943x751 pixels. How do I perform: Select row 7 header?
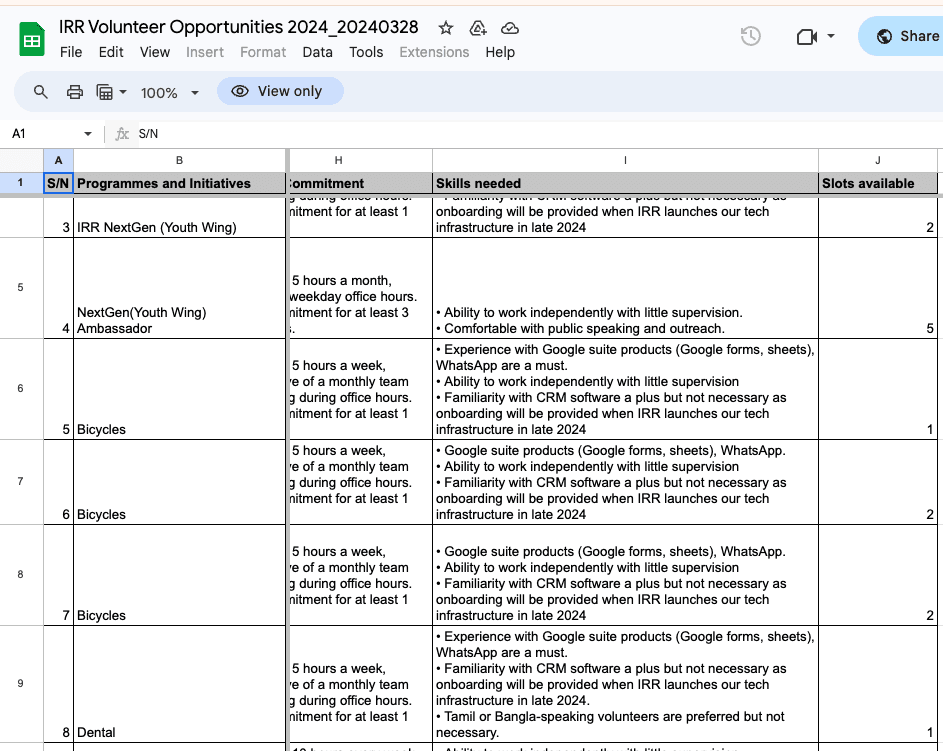21,482
